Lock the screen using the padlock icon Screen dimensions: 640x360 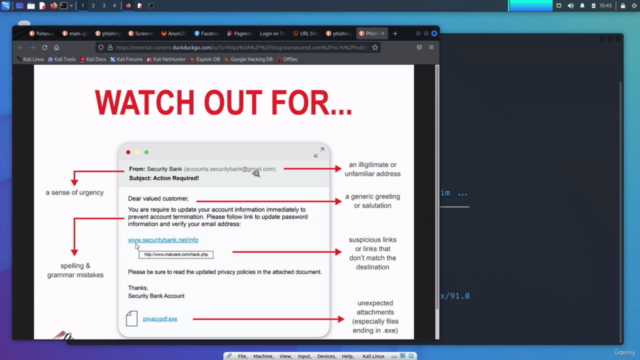point(623,6)
